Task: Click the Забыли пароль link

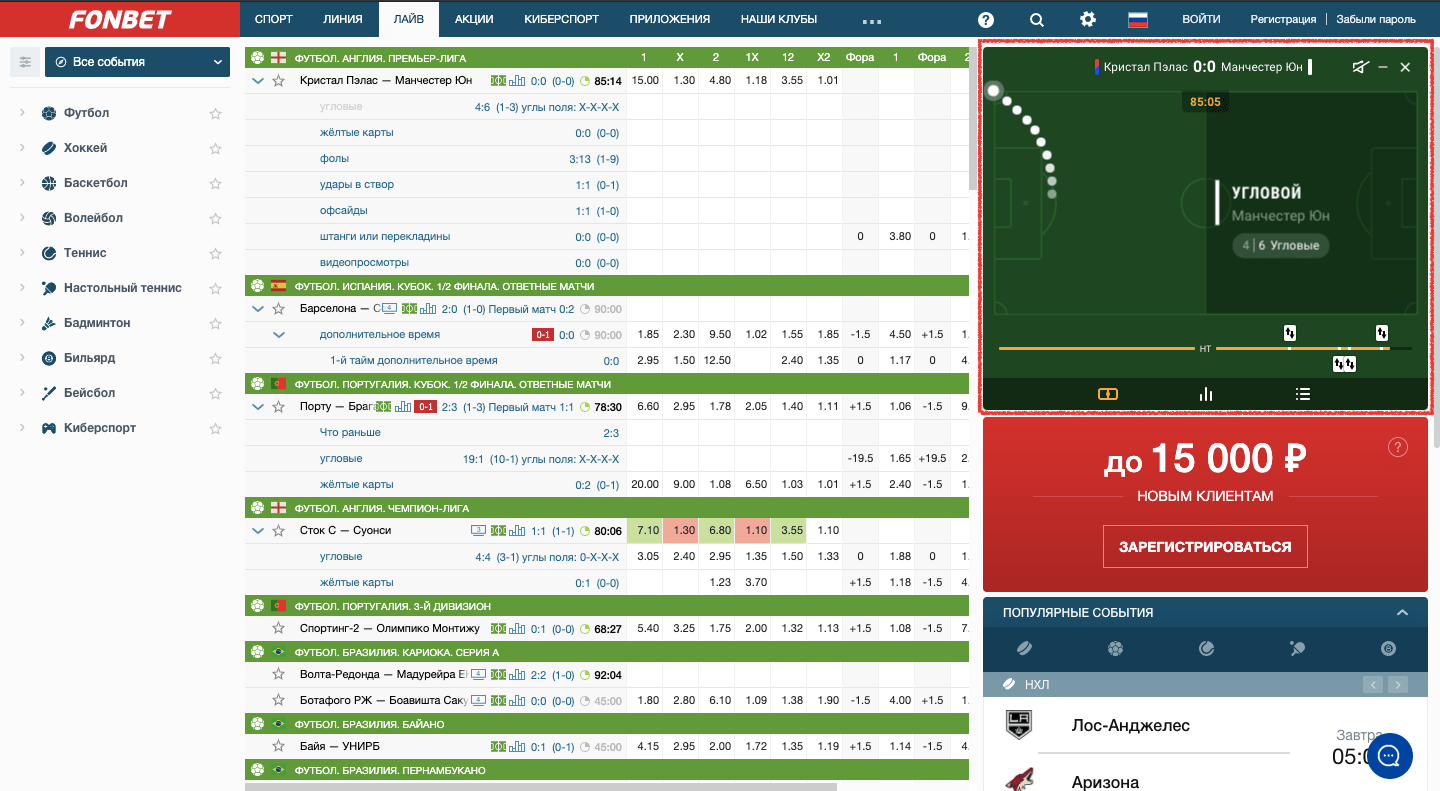Action: click(1376, 19)
